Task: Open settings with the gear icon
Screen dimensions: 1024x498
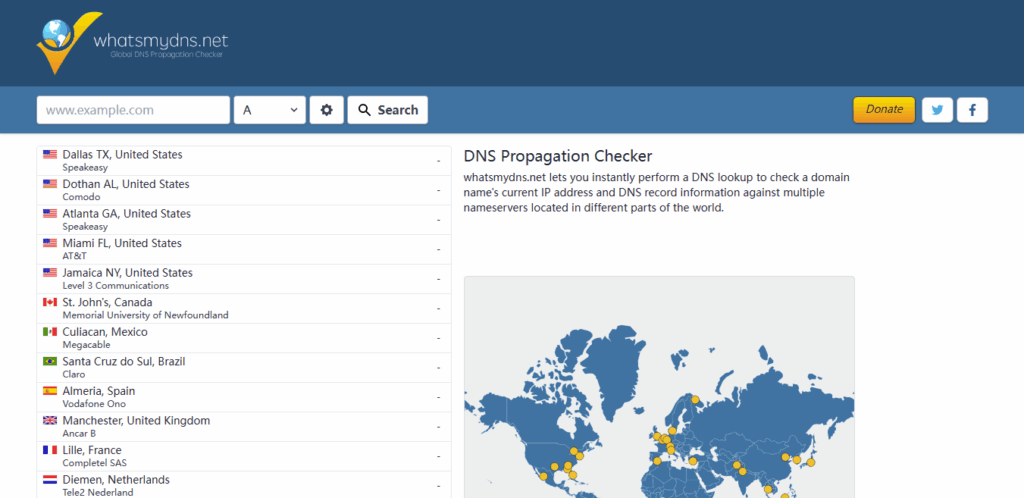Action: coord(326,110)
